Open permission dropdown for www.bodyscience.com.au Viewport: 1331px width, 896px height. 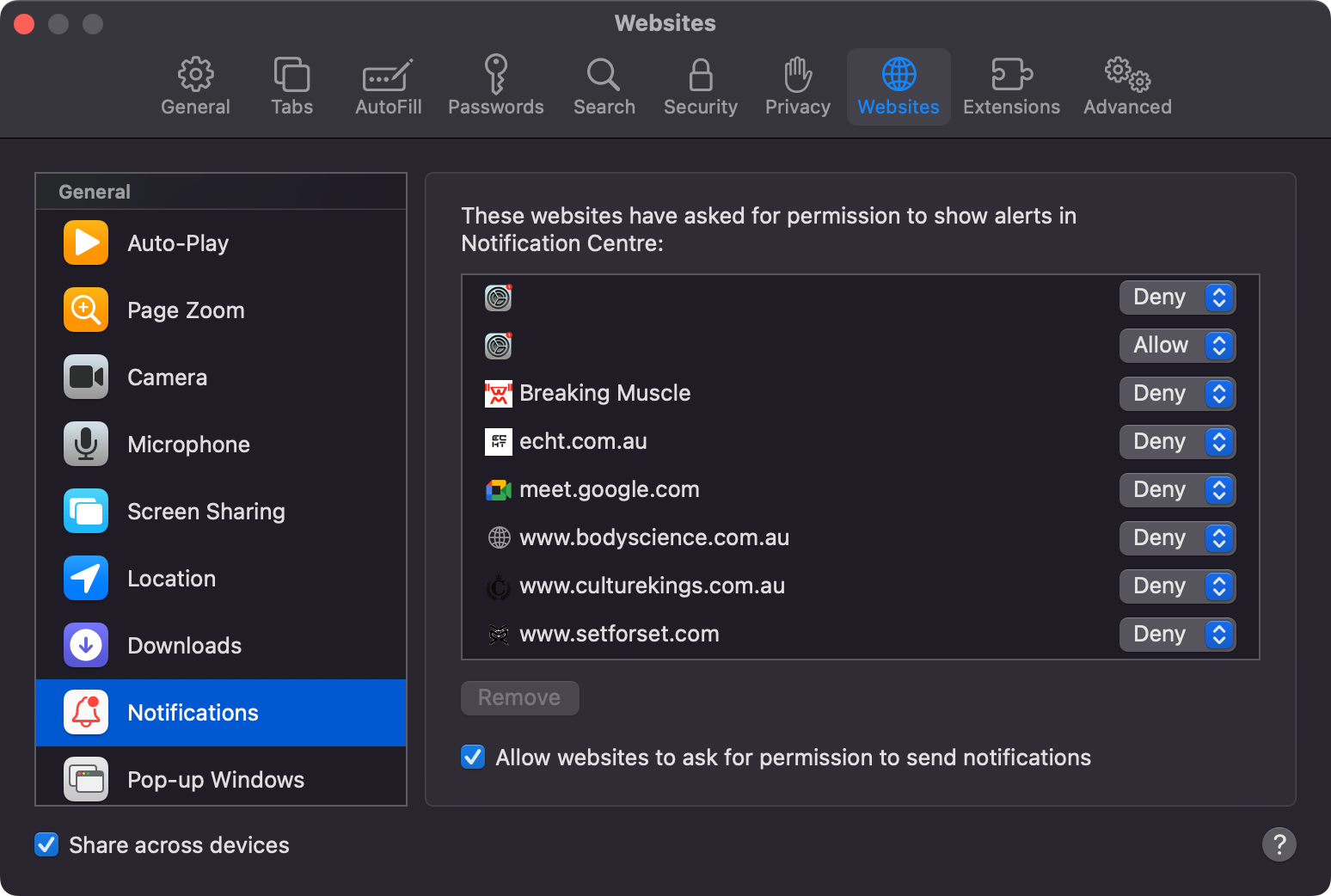pyautogui.click(x=1177, y=538)
